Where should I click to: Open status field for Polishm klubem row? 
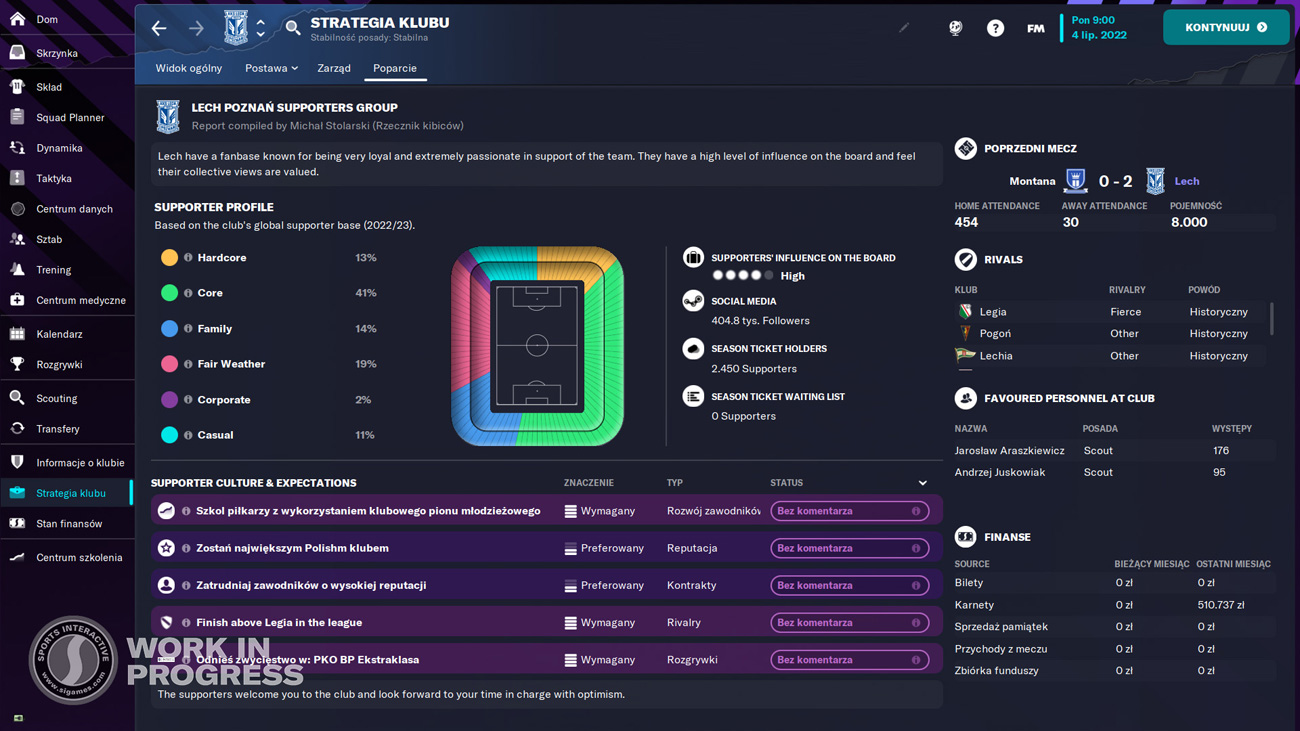[x=849, y=548]
